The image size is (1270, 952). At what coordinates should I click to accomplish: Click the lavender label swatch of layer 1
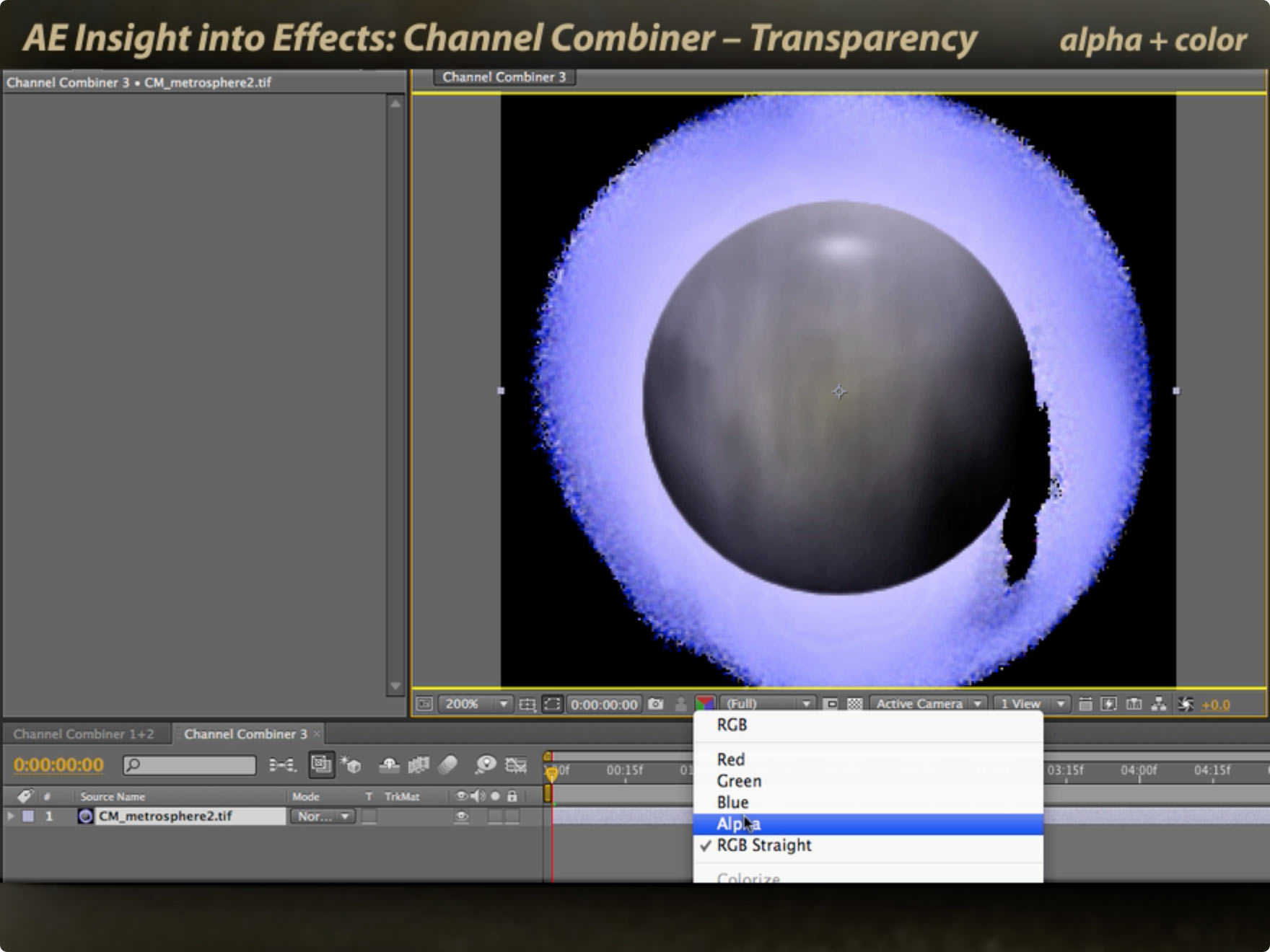[27, 816]
